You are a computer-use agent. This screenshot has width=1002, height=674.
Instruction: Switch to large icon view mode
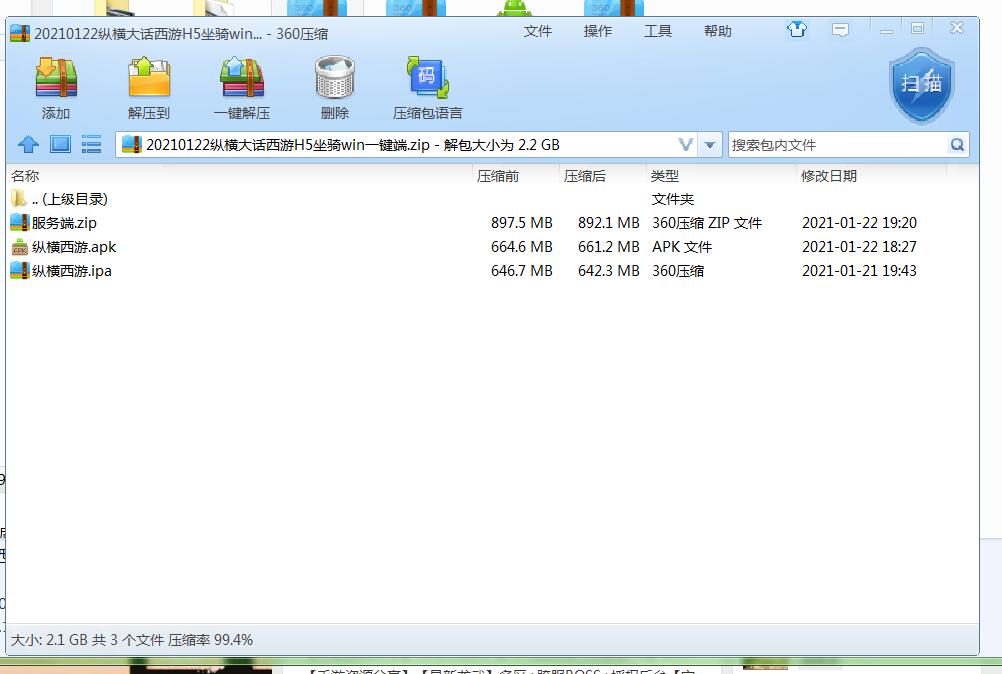click(60, 145)
